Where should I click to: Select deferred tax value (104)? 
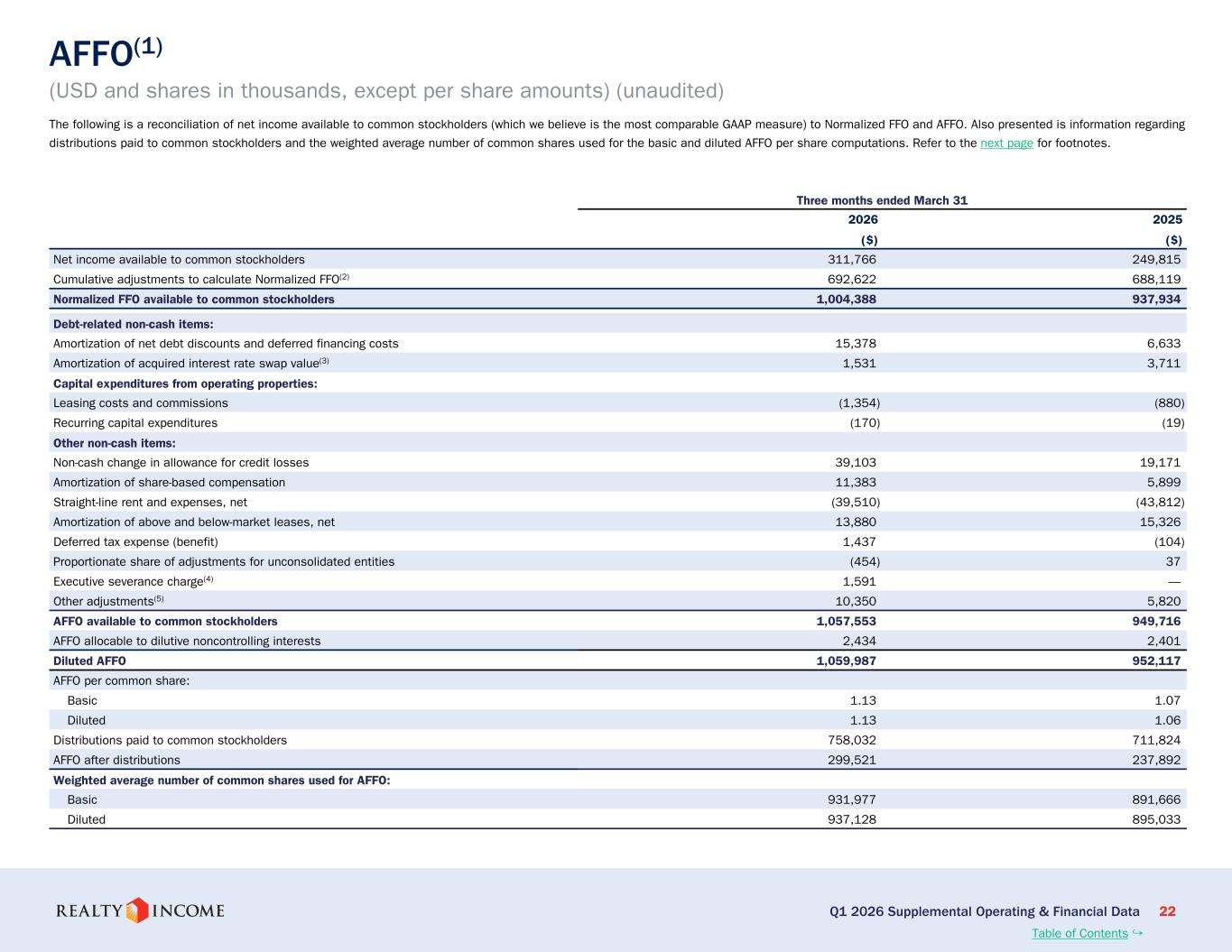coord(1170,542)
